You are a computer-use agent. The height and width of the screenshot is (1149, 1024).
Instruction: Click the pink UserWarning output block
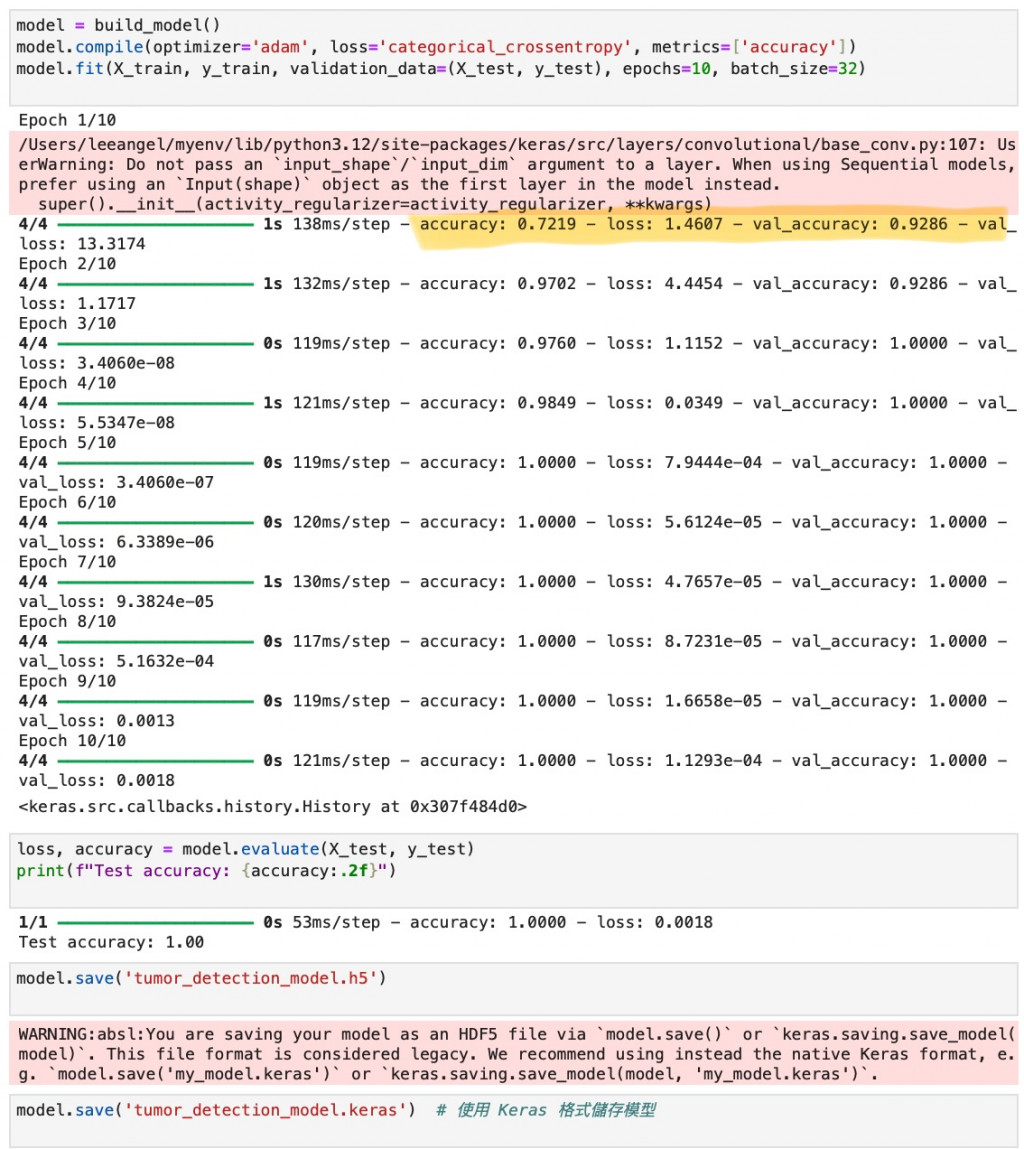click(513, 174)
